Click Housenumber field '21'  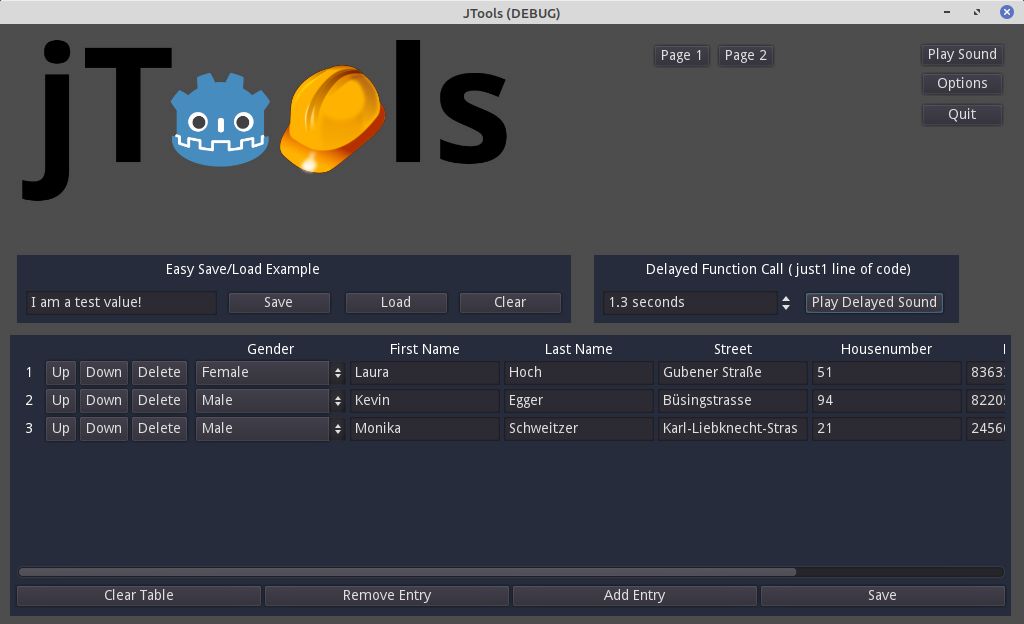(887, 428)
